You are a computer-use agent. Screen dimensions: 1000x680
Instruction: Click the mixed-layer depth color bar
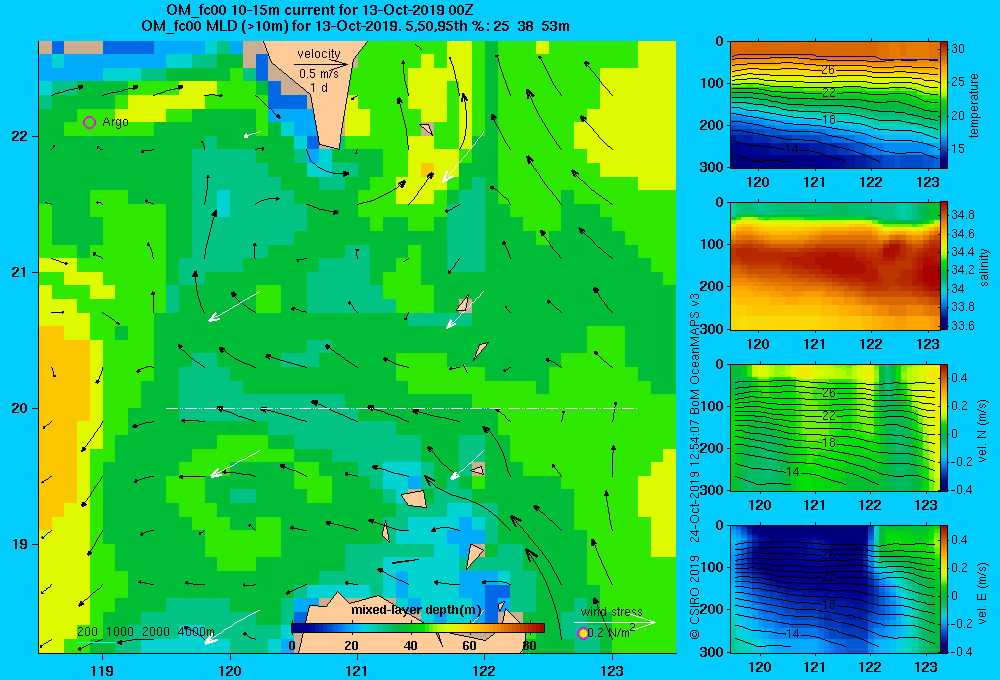pyautogui.click(x=418, y=628)
